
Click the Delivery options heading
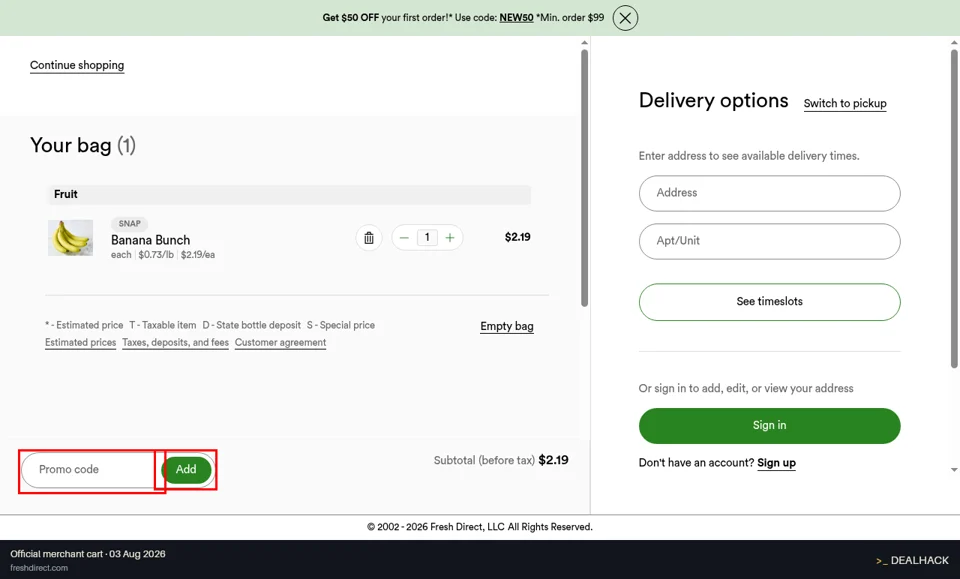tap(713, 100)
